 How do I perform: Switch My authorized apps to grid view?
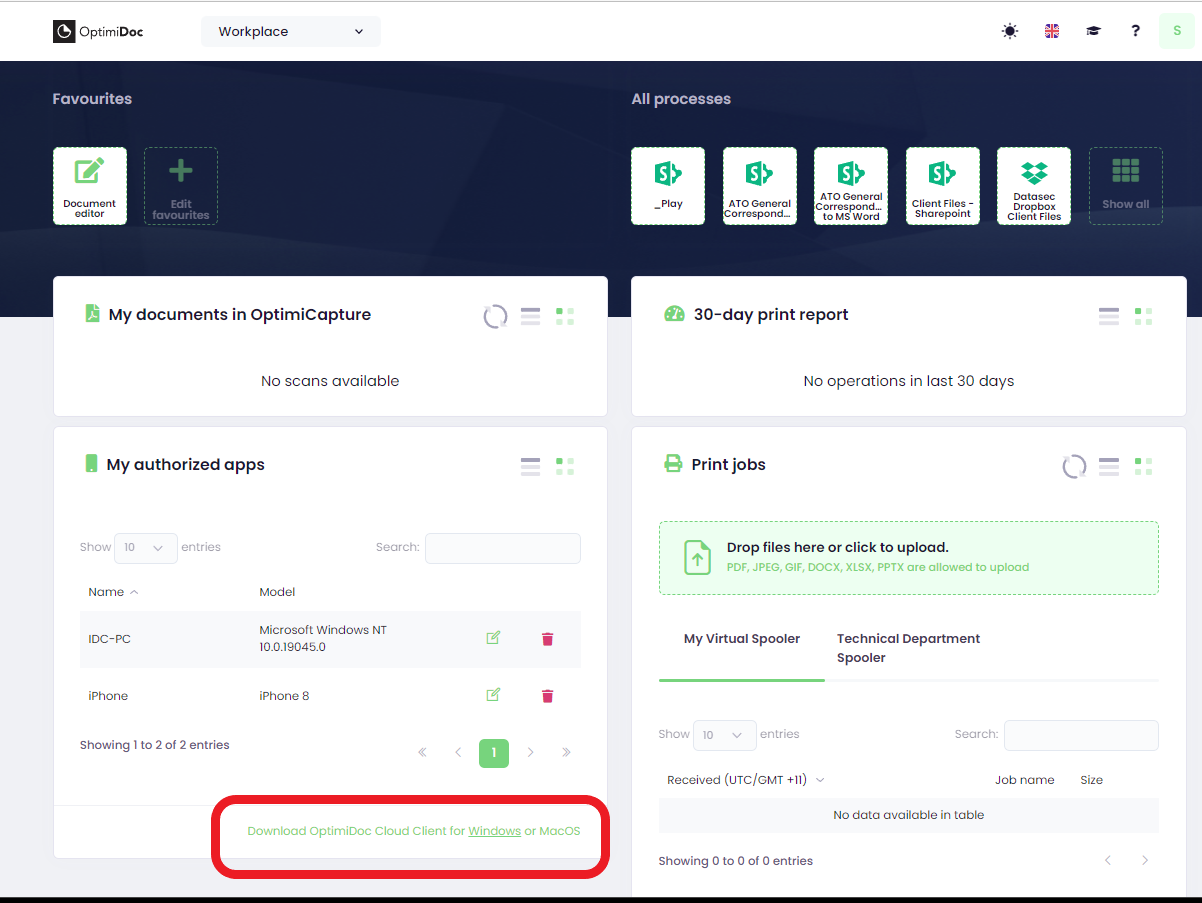coord(565,466)
